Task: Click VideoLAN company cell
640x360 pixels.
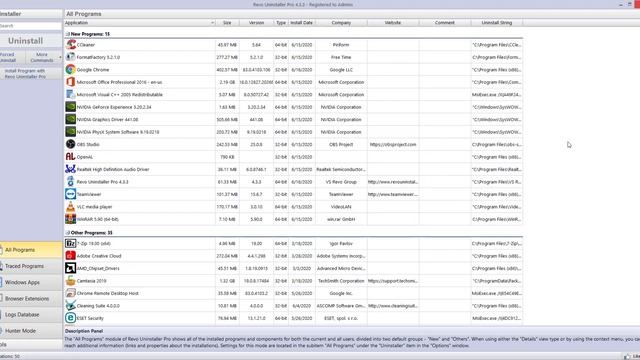Action: pos(341,207)
